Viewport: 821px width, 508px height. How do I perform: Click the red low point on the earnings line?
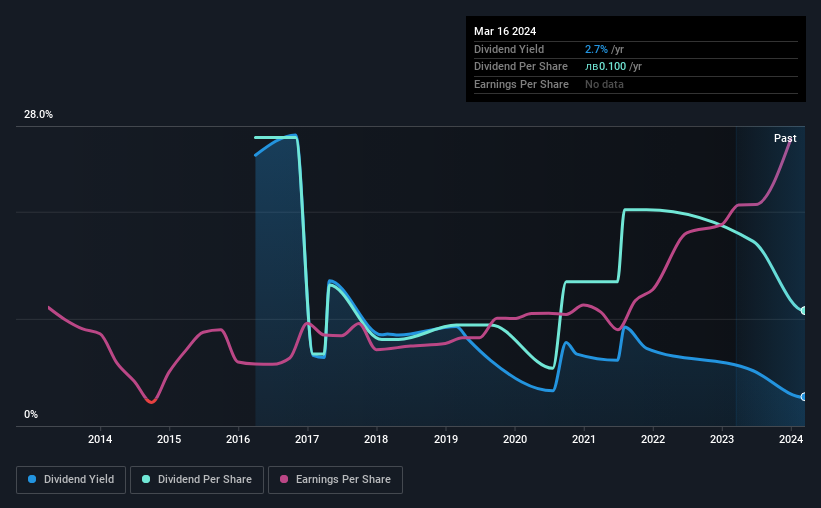point(151,401)
